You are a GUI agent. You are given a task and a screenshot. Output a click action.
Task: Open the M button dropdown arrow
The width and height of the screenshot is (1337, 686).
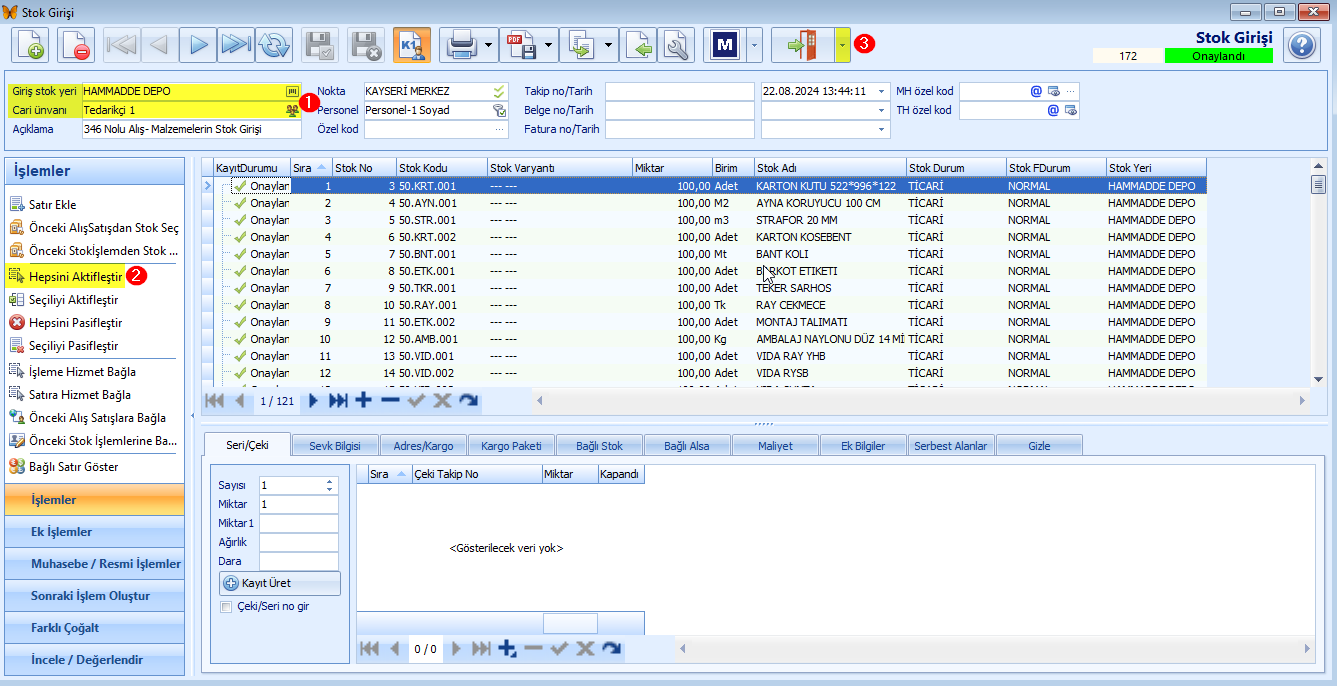coord(754,45)
